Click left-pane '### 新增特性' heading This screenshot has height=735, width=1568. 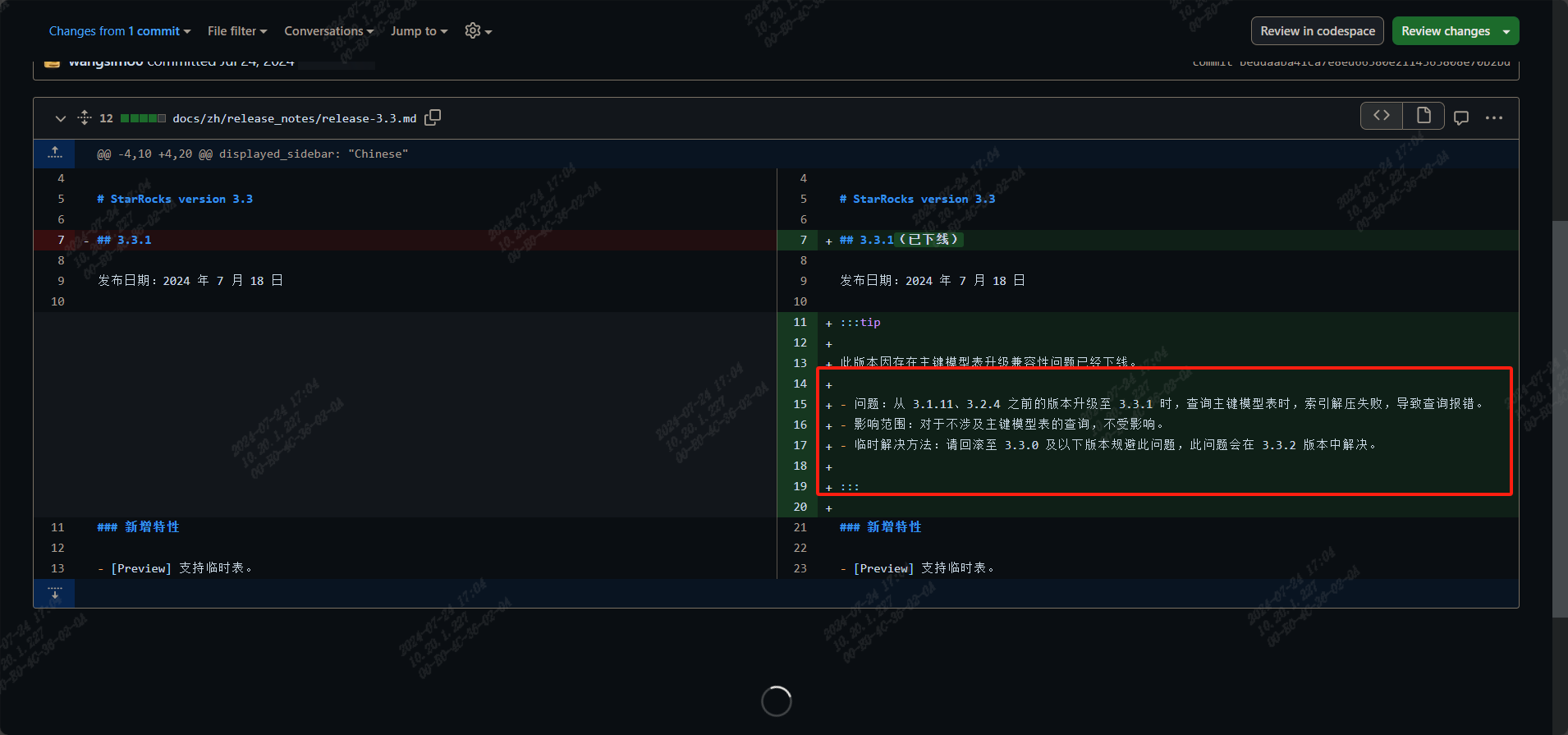pos(138,527)
